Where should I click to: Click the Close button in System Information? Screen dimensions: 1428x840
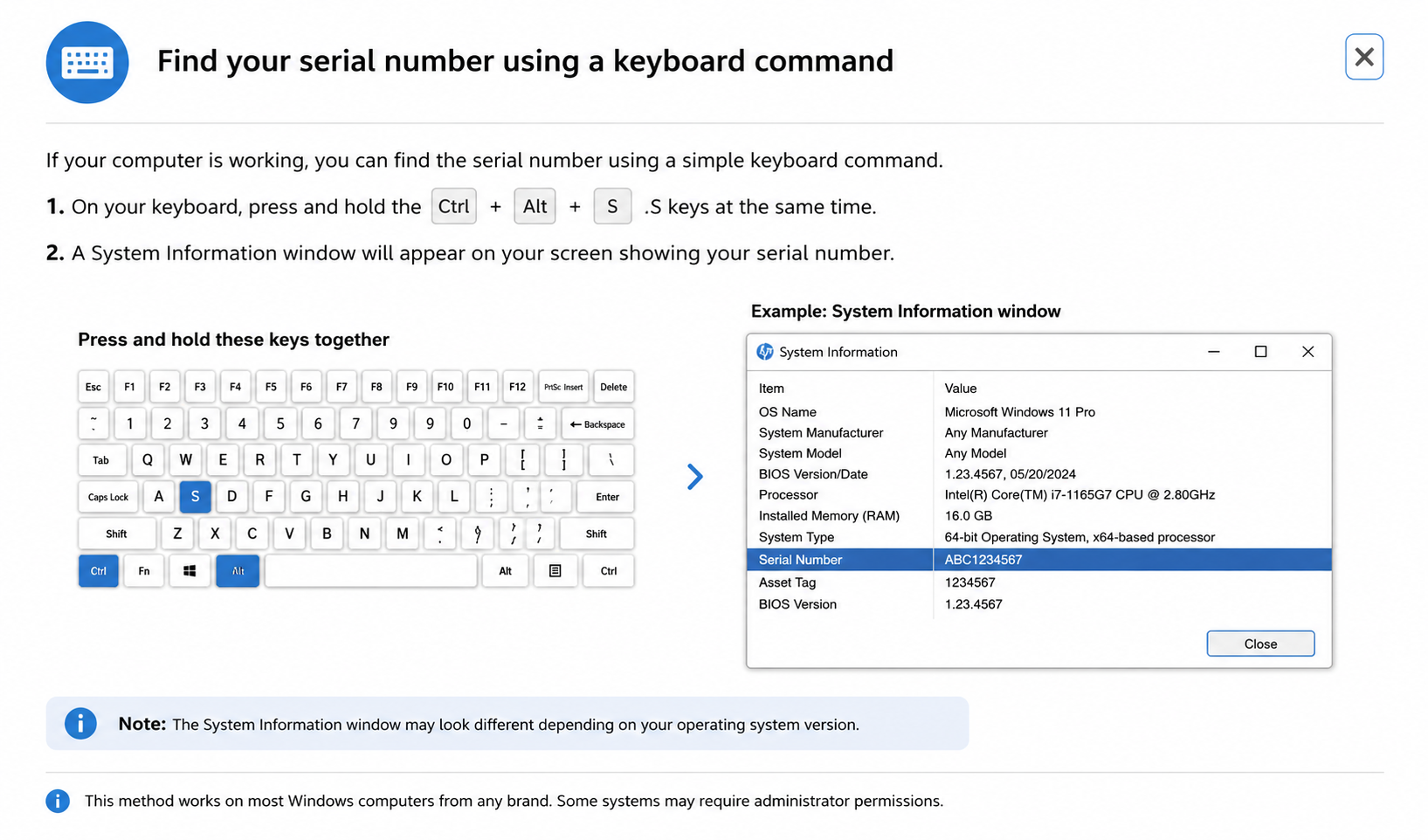(1260, 644)
